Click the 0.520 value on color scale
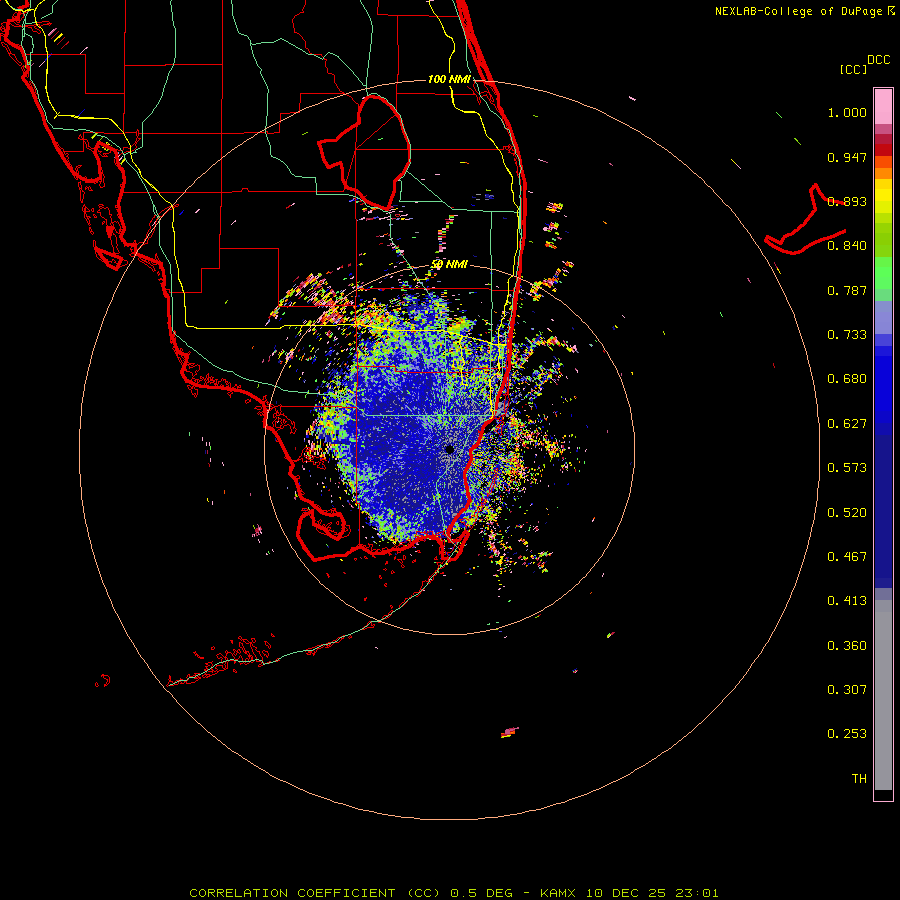900x900 pixels. (847, 513)
